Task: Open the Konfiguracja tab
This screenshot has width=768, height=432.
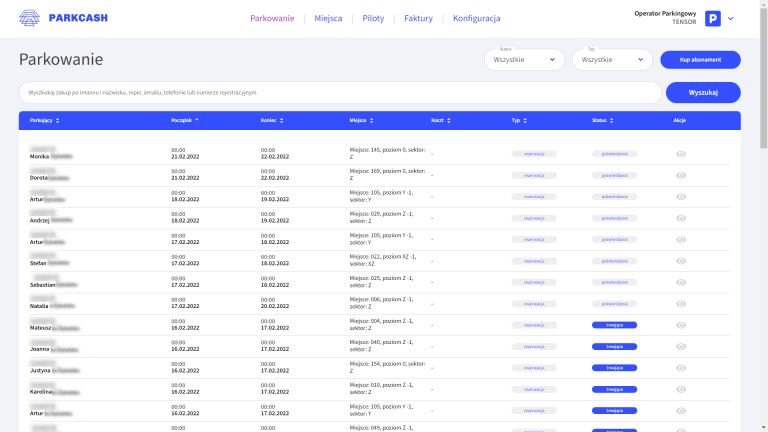Action: tap(477, 18)
